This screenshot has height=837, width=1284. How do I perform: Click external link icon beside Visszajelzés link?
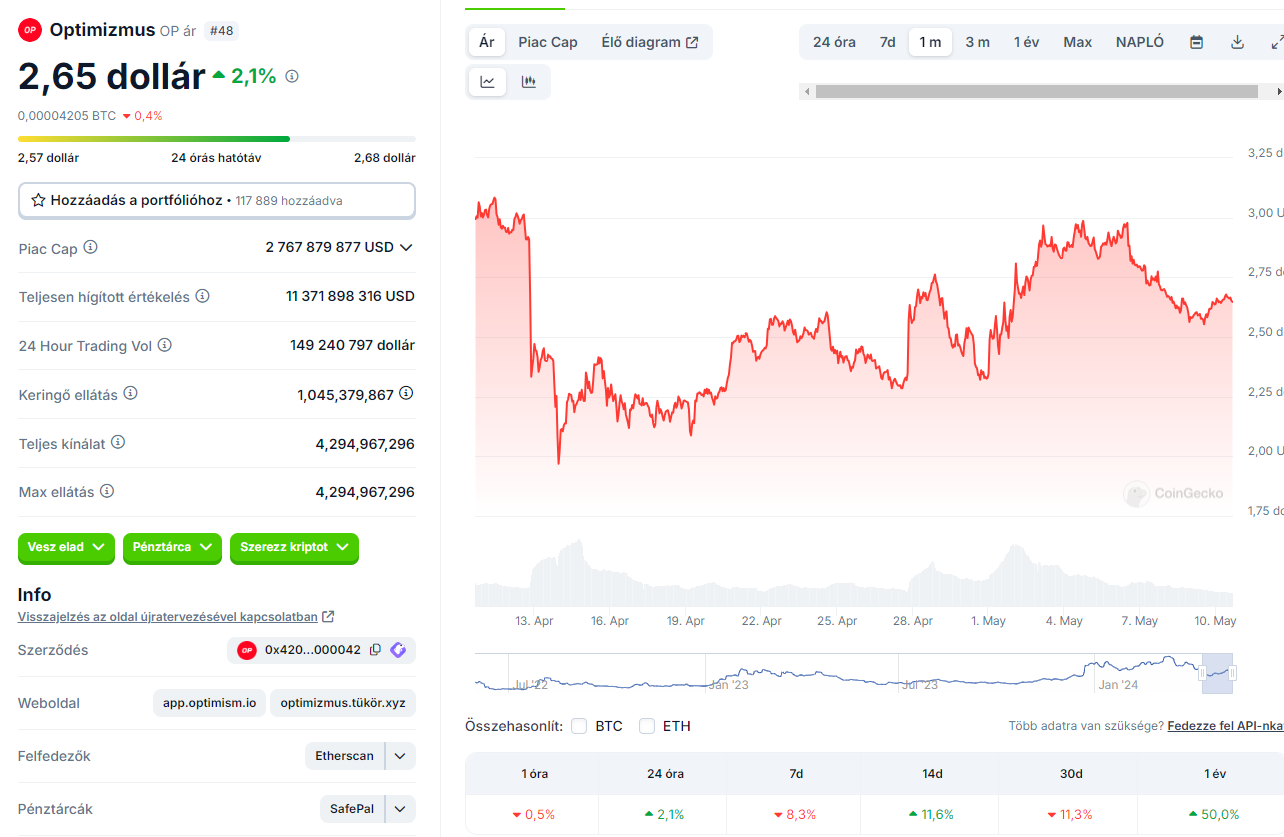[x=329, y=617]
